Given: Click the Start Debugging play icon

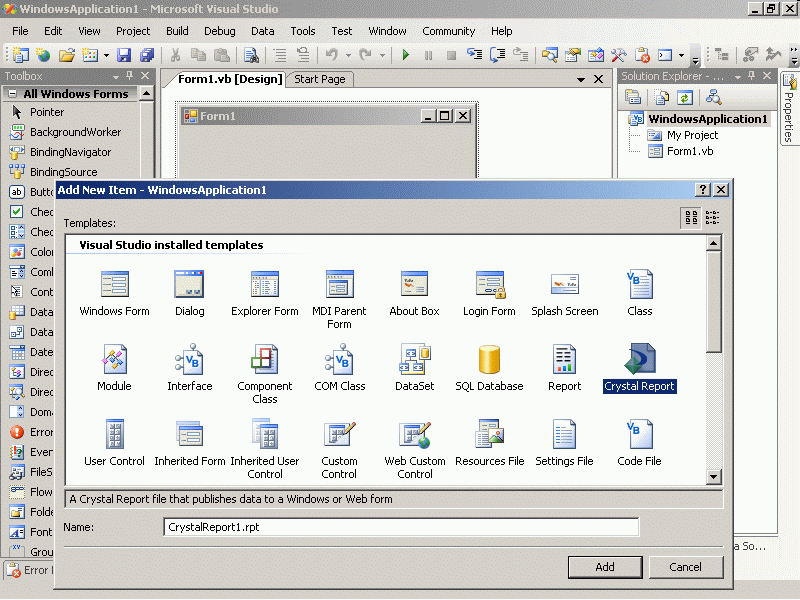Looking at the screenshot, I should 406,55.
